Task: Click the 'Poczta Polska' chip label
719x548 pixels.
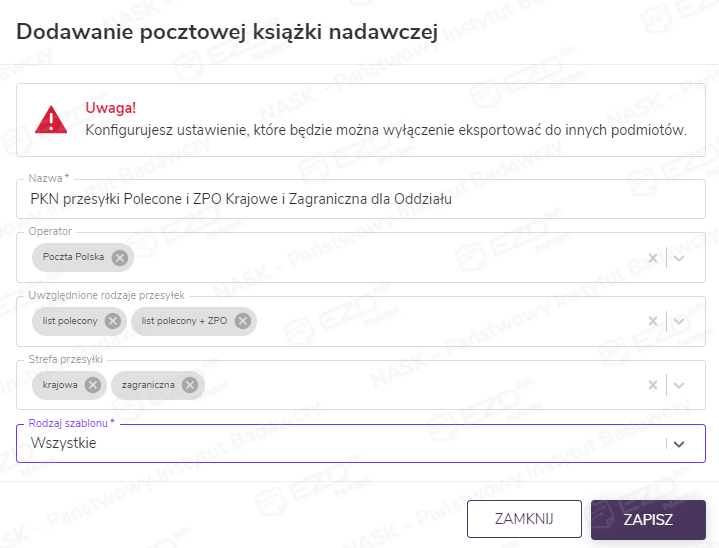Action: [x=75, y=257]
